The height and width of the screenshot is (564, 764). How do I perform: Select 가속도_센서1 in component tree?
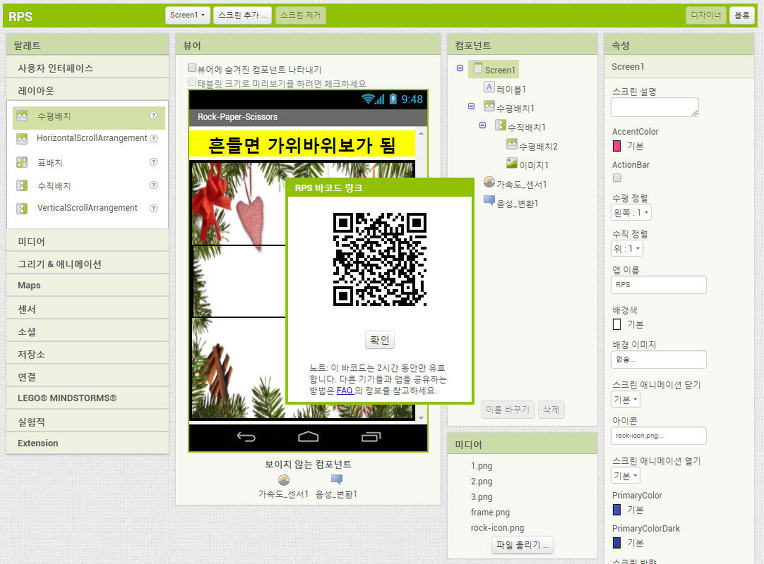(515, 184)
